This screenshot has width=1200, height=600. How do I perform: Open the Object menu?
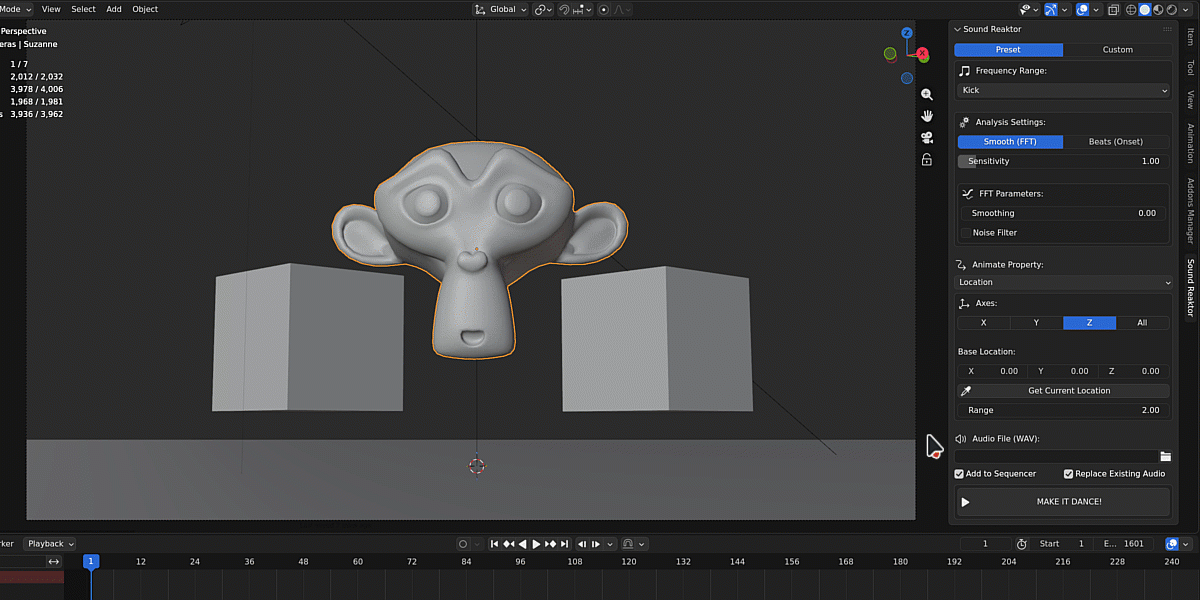click(145, 9)
